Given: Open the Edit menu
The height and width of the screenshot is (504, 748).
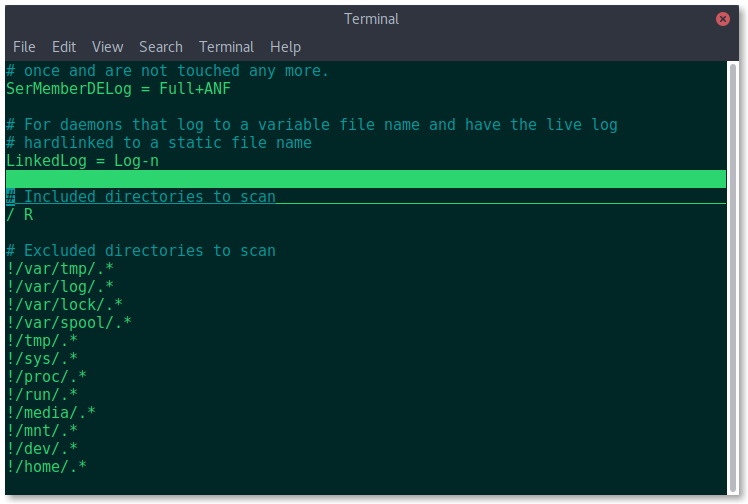Looking at the screenshot, I should pos(64,47).
